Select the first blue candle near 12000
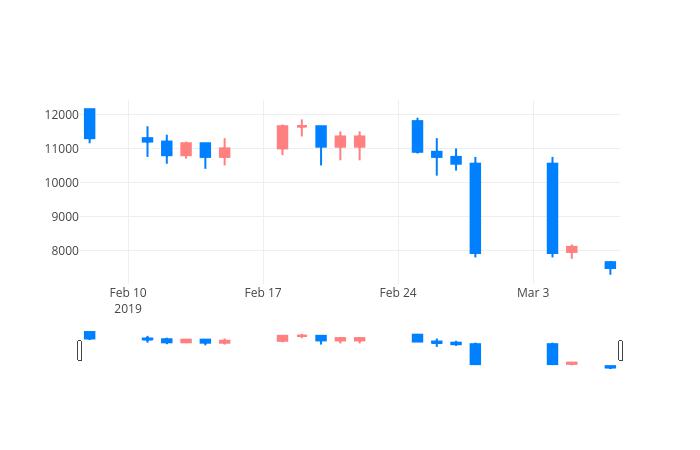 [x=90, y=125]
